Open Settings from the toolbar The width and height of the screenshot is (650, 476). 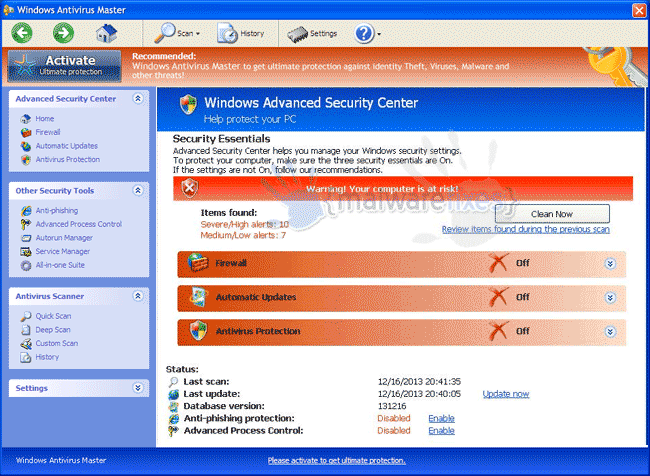312,34
